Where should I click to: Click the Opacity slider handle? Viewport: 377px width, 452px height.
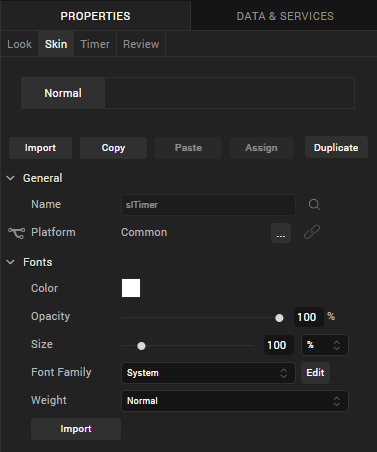(279, 318)
